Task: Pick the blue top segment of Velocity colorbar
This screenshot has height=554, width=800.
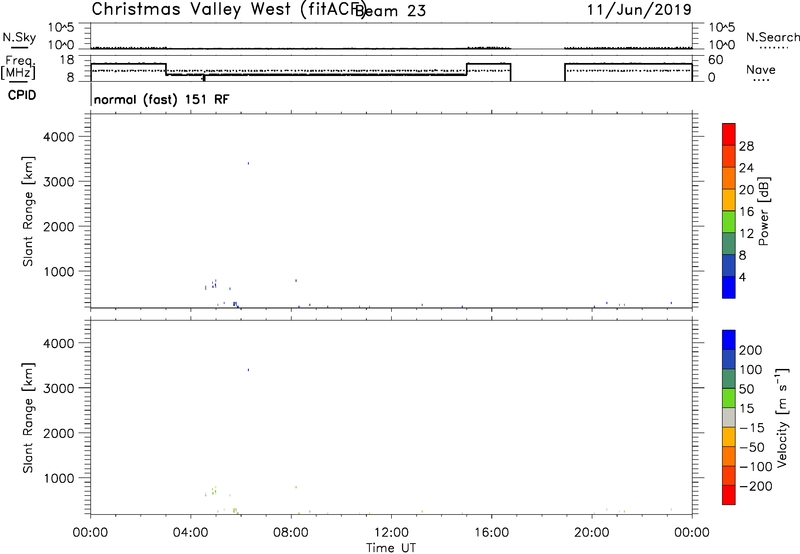Action: click(x=729, y=340)
